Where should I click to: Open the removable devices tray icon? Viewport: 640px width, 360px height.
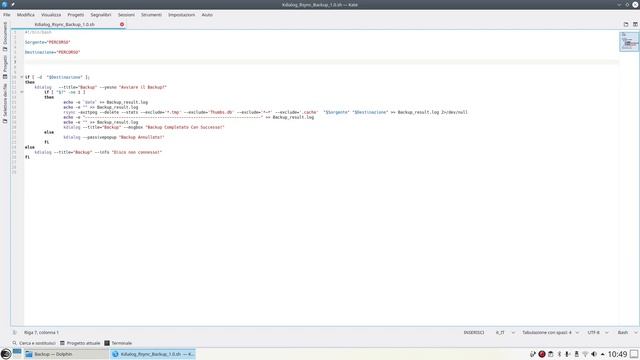576,354
